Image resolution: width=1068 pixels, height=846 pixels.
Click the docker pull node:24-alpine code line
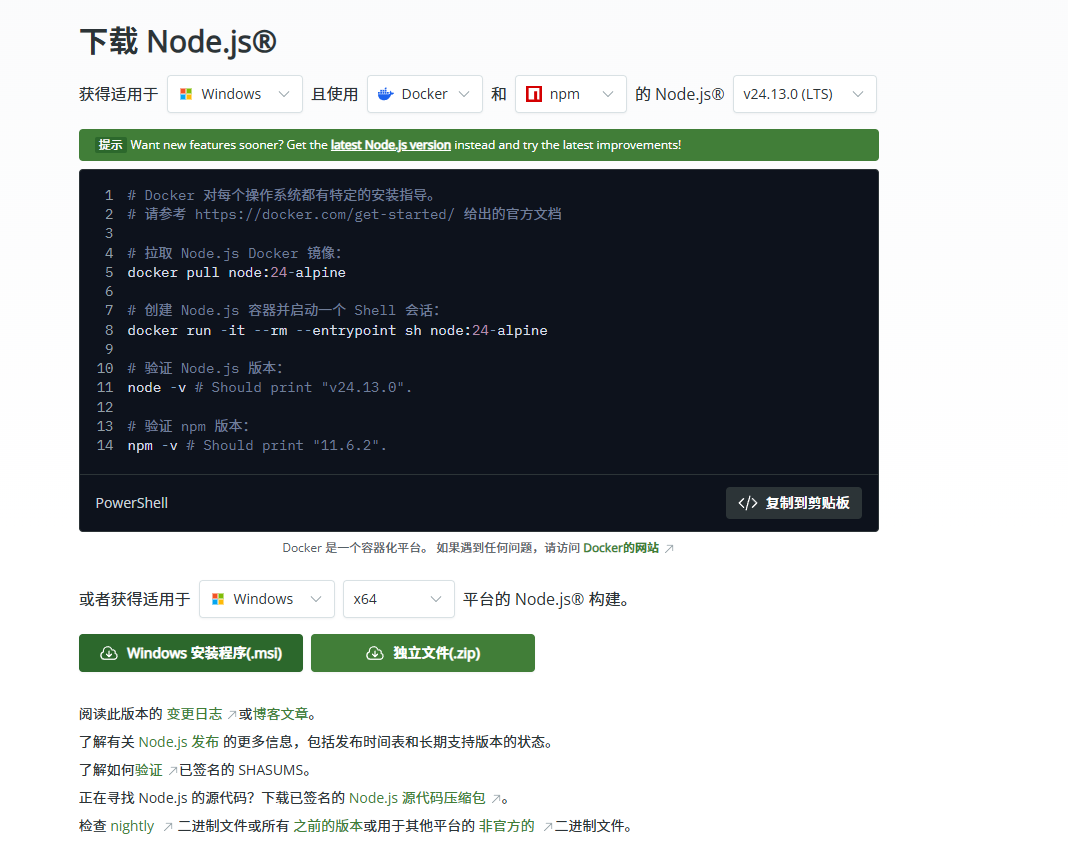[236, 272]
